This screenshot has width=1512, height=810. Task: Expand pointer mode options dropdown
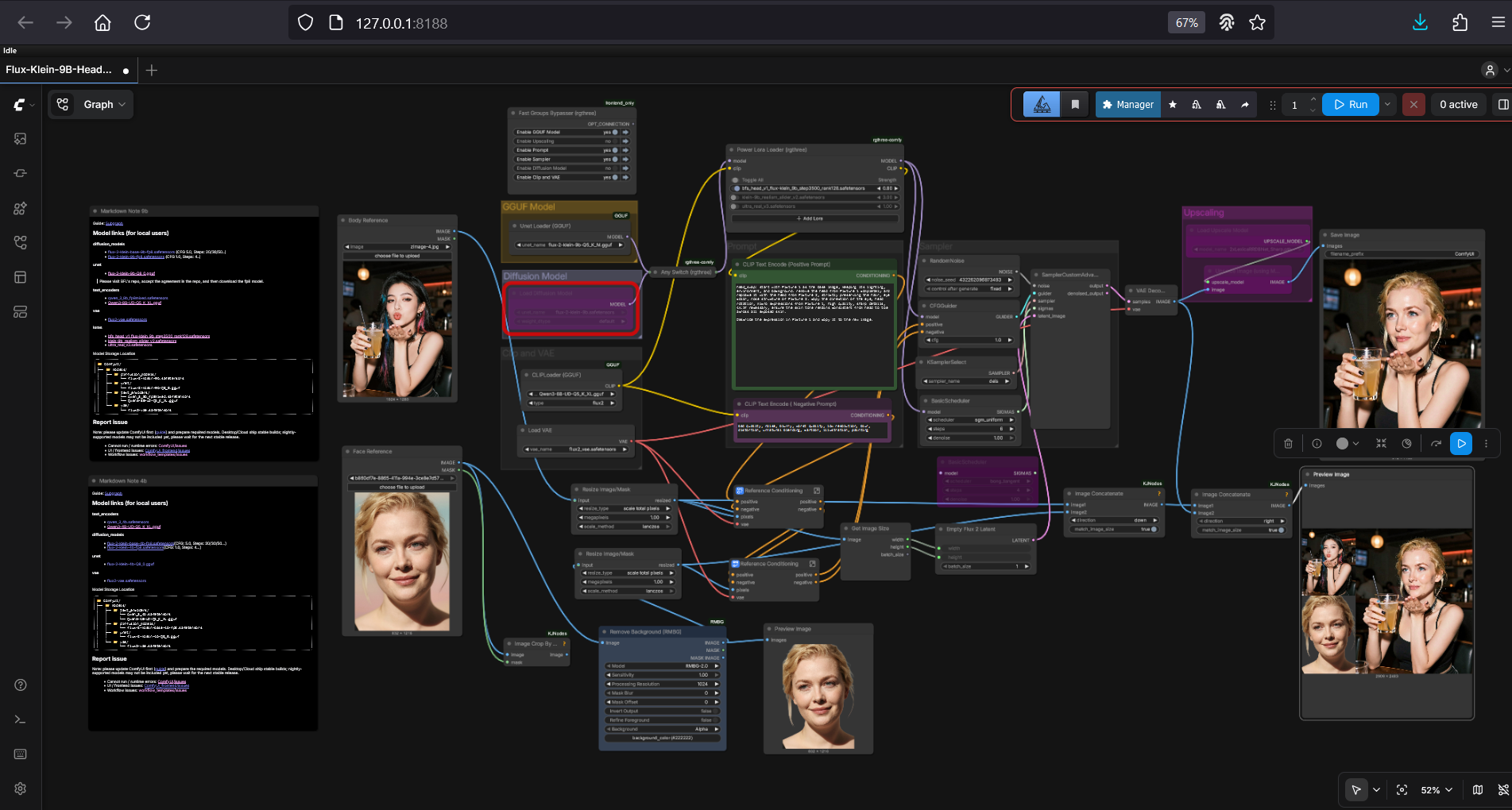(x=1376, y=789)
